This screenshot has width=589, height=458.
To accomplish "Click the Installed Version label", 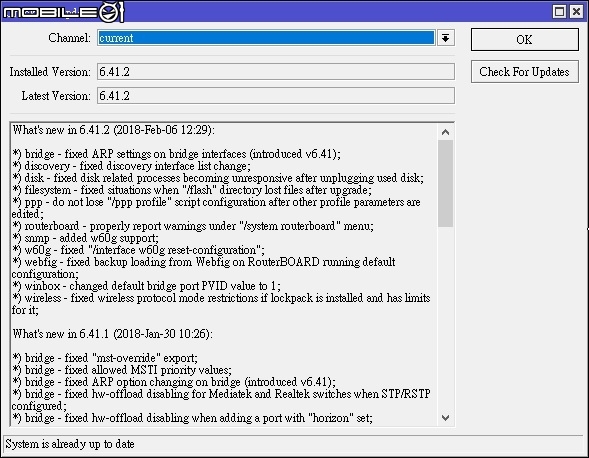I will tap(50, 72).
